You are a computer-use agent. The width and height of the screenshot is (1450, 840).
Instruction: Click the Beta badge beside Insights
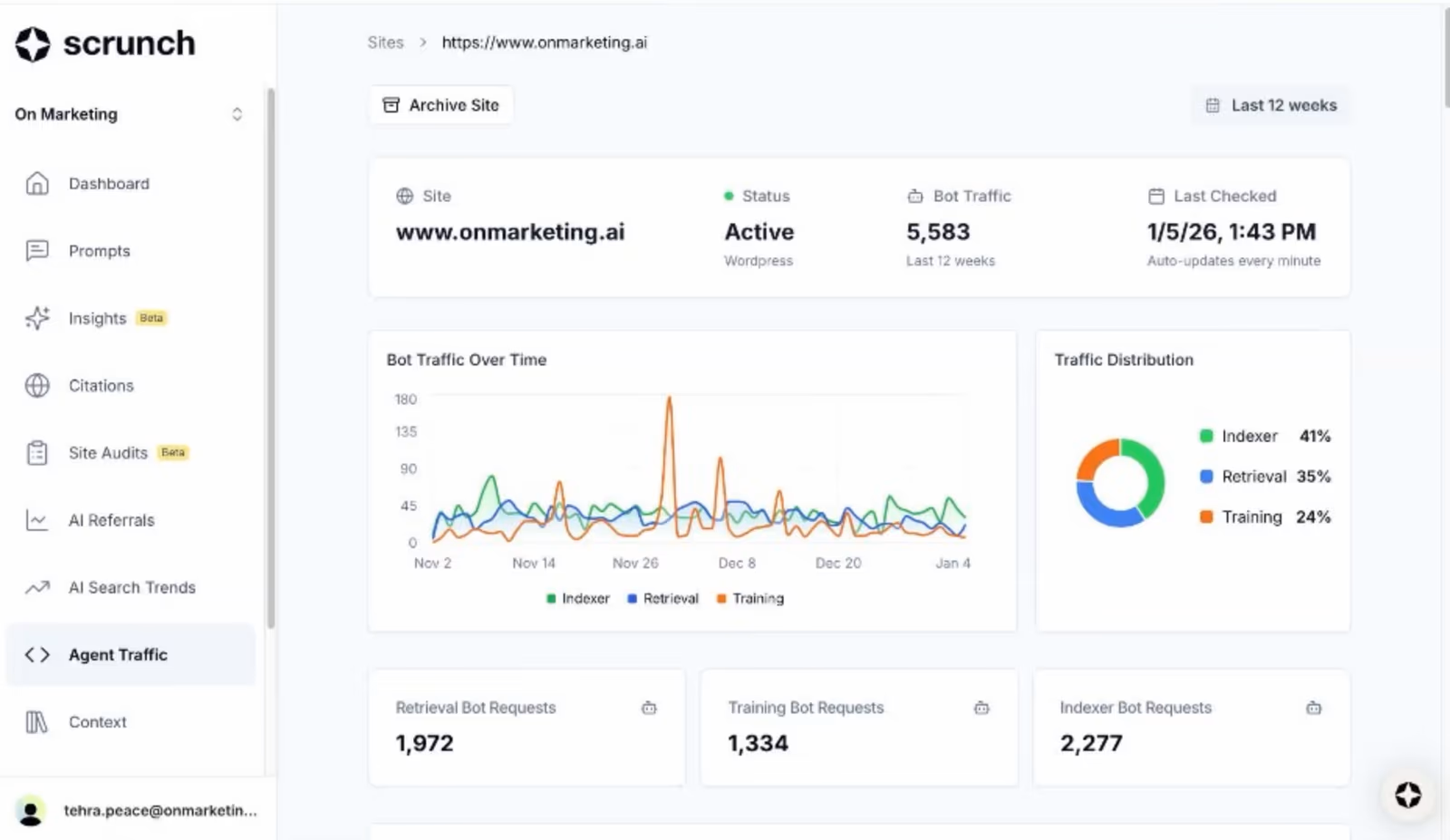151,318
